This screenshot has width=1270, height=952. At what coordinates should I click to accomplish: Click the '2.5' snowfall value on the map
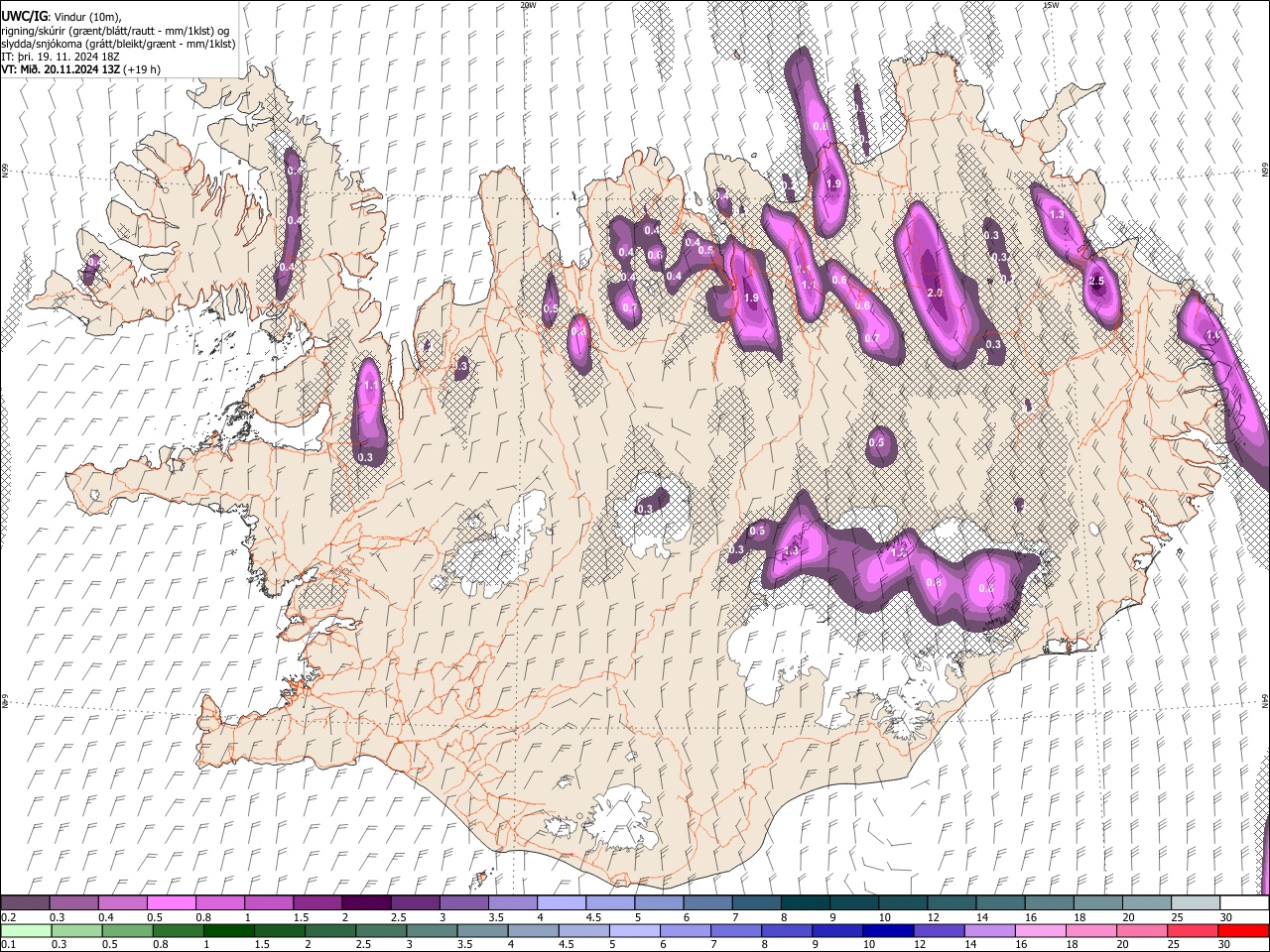(x=1096, y=282)
